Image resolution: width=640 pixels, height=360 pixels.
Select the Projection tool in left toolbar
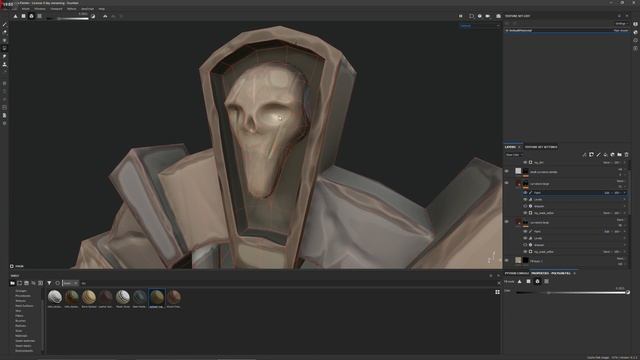[x=4, y=40]
